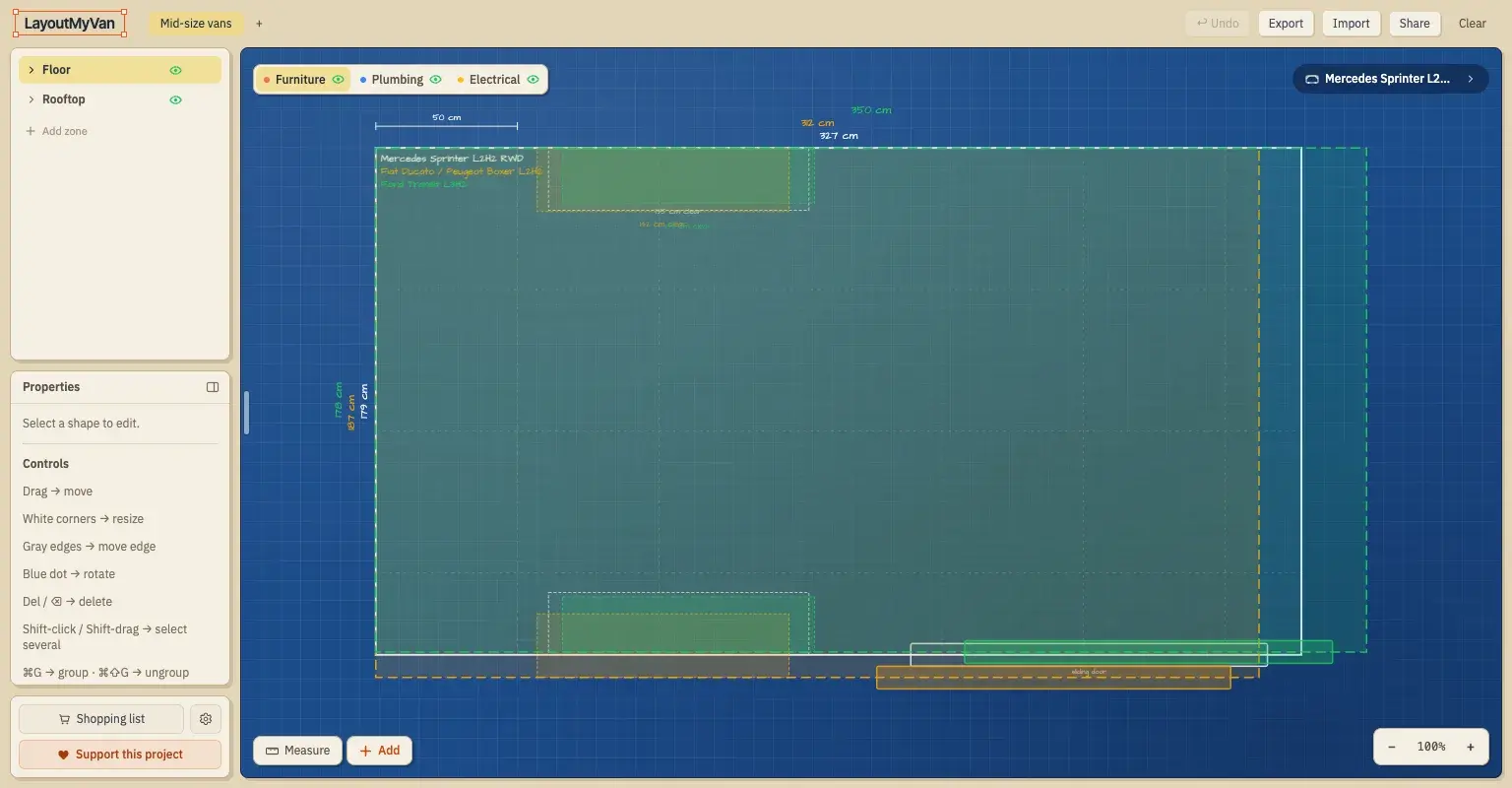Click Support this project
The width and height of the screenshot is (1512, 788).
(x=120, y=755)
